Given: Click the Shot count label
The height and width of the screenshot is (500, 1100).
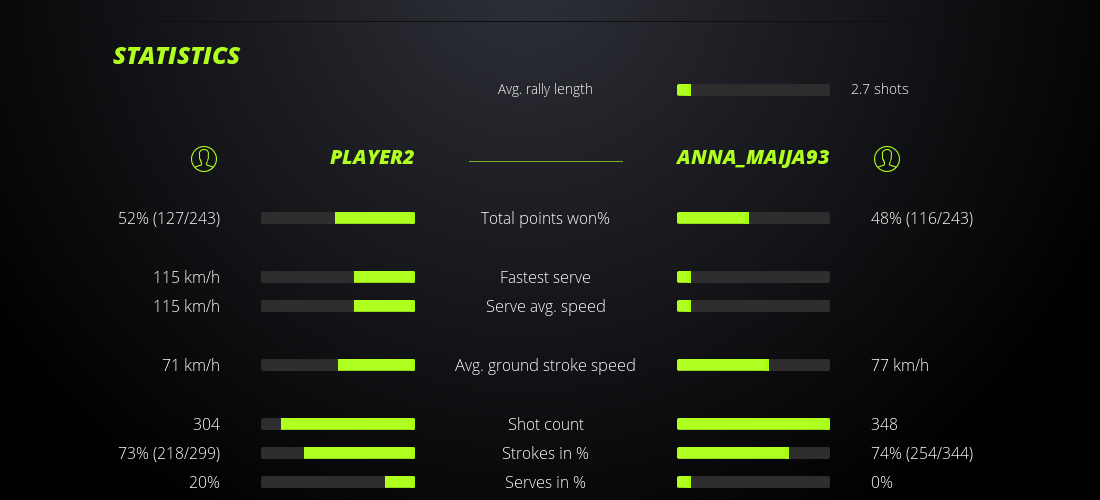Looking at the screenshot, I should (x=545, y=424).
